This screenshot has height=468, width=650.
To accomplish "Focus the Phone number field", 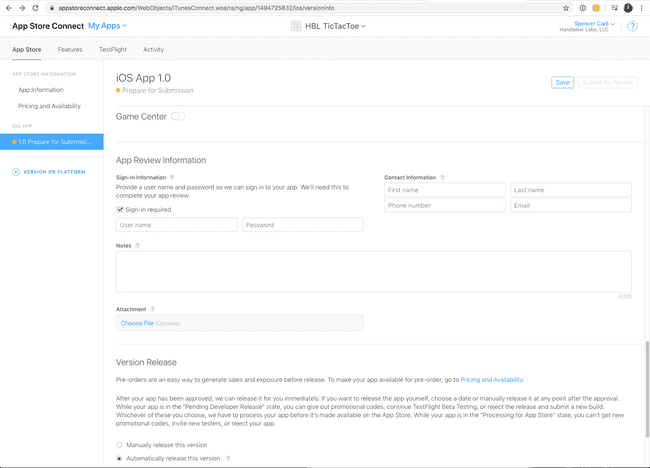I will coord(445,205).
